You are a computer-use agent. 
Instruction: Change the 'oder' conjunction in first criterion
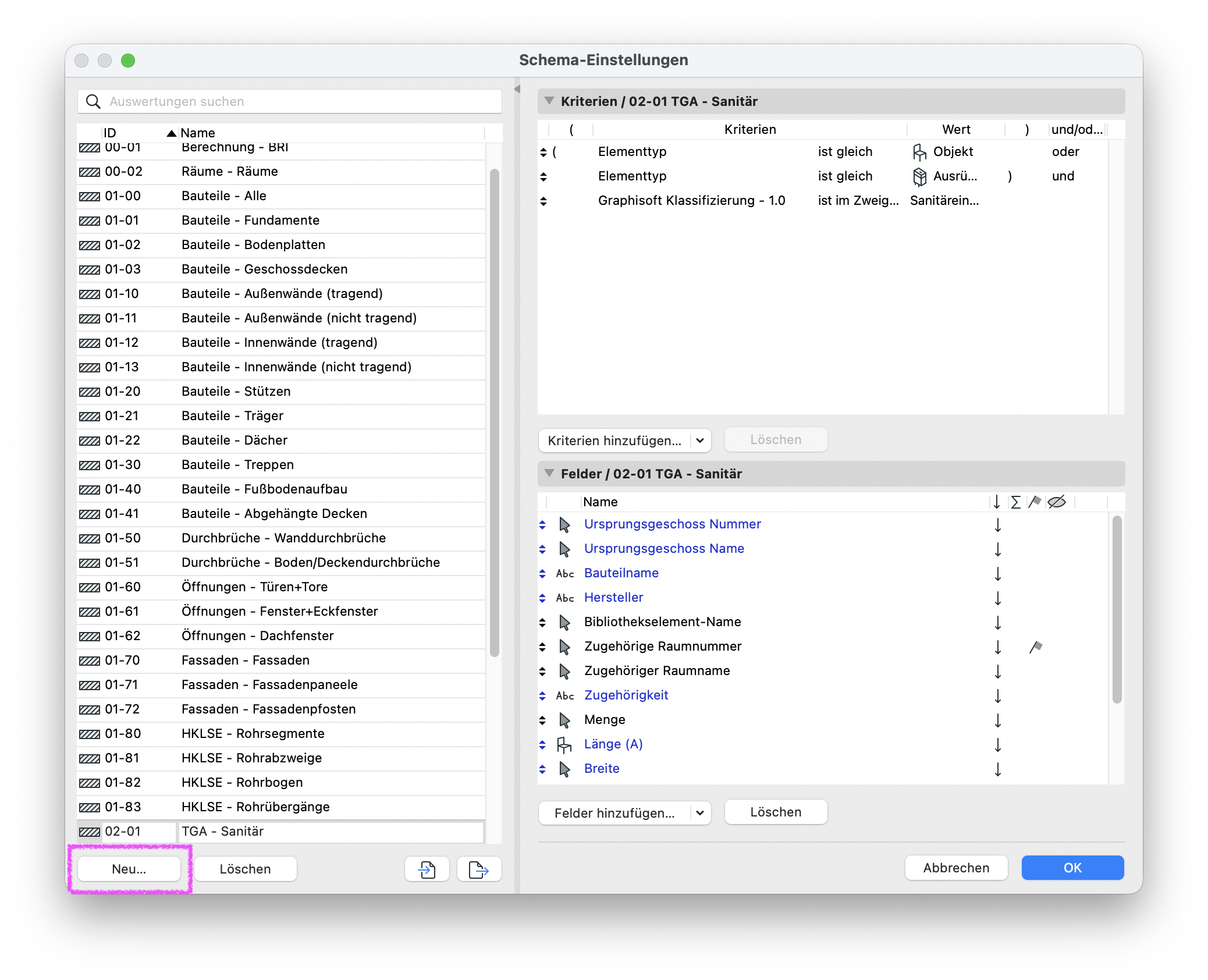pyautogui.click(x=1065, y=152)
